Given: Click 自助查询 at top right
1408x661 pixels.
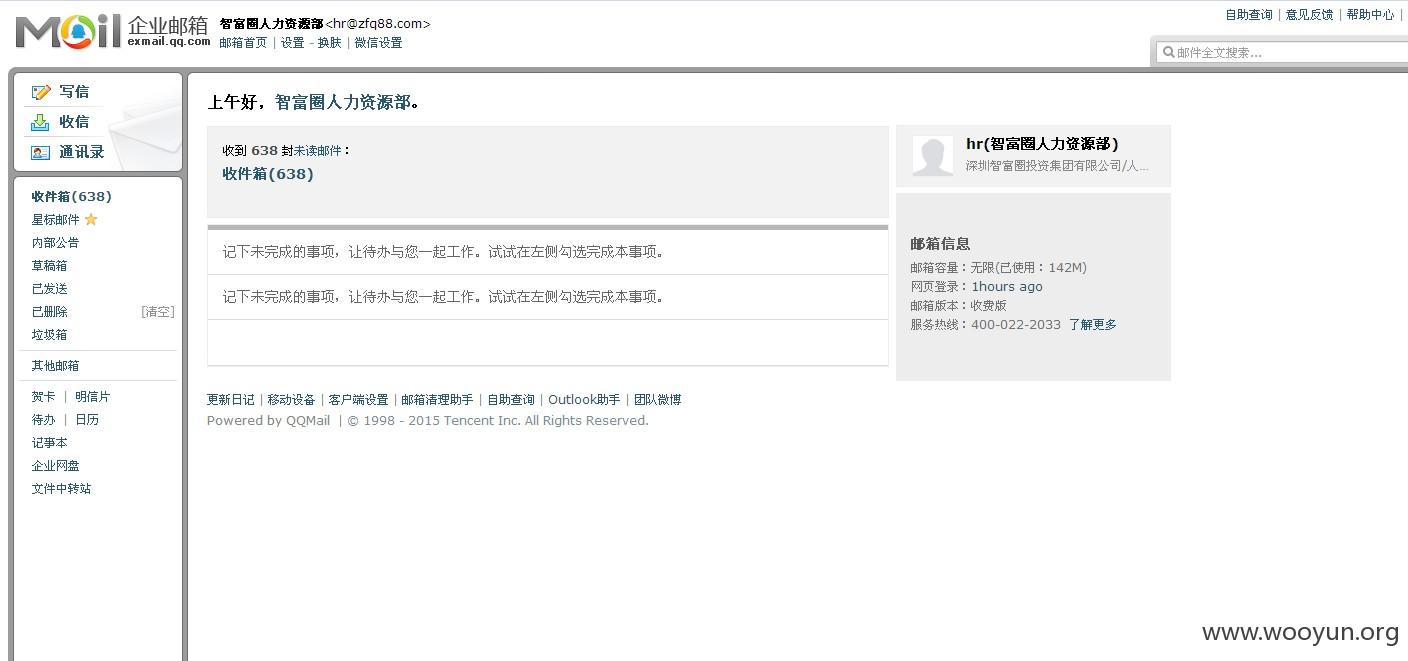Looking at the screenshot, I should pos(1249,15).
